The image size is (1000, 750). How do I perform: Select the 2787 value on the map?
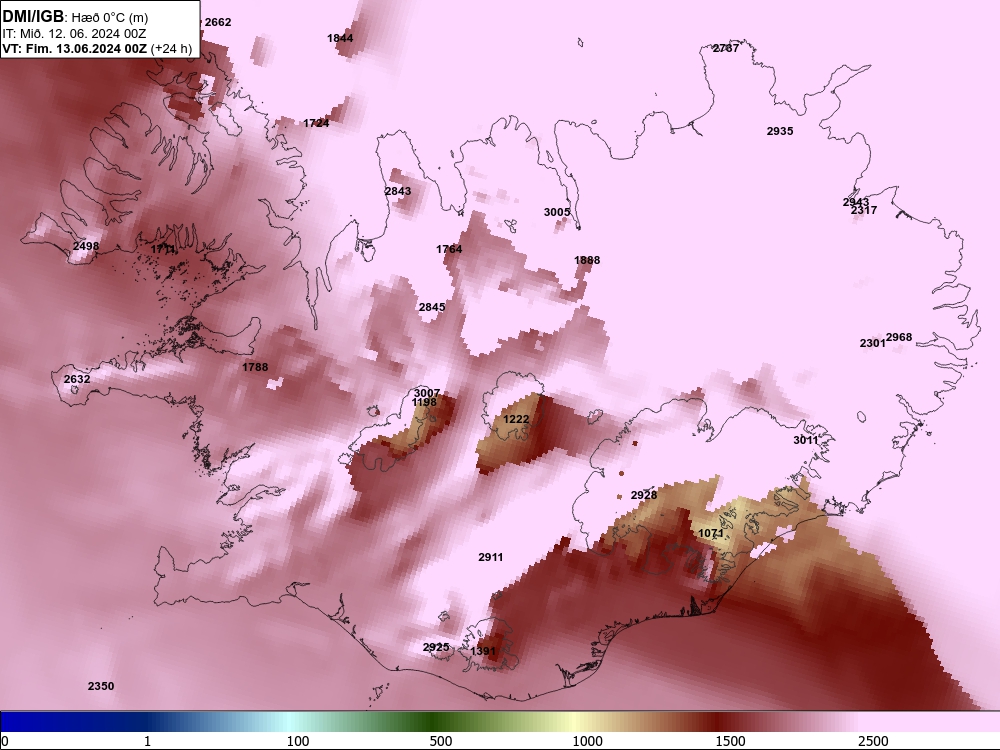click(x=726, y=48)
